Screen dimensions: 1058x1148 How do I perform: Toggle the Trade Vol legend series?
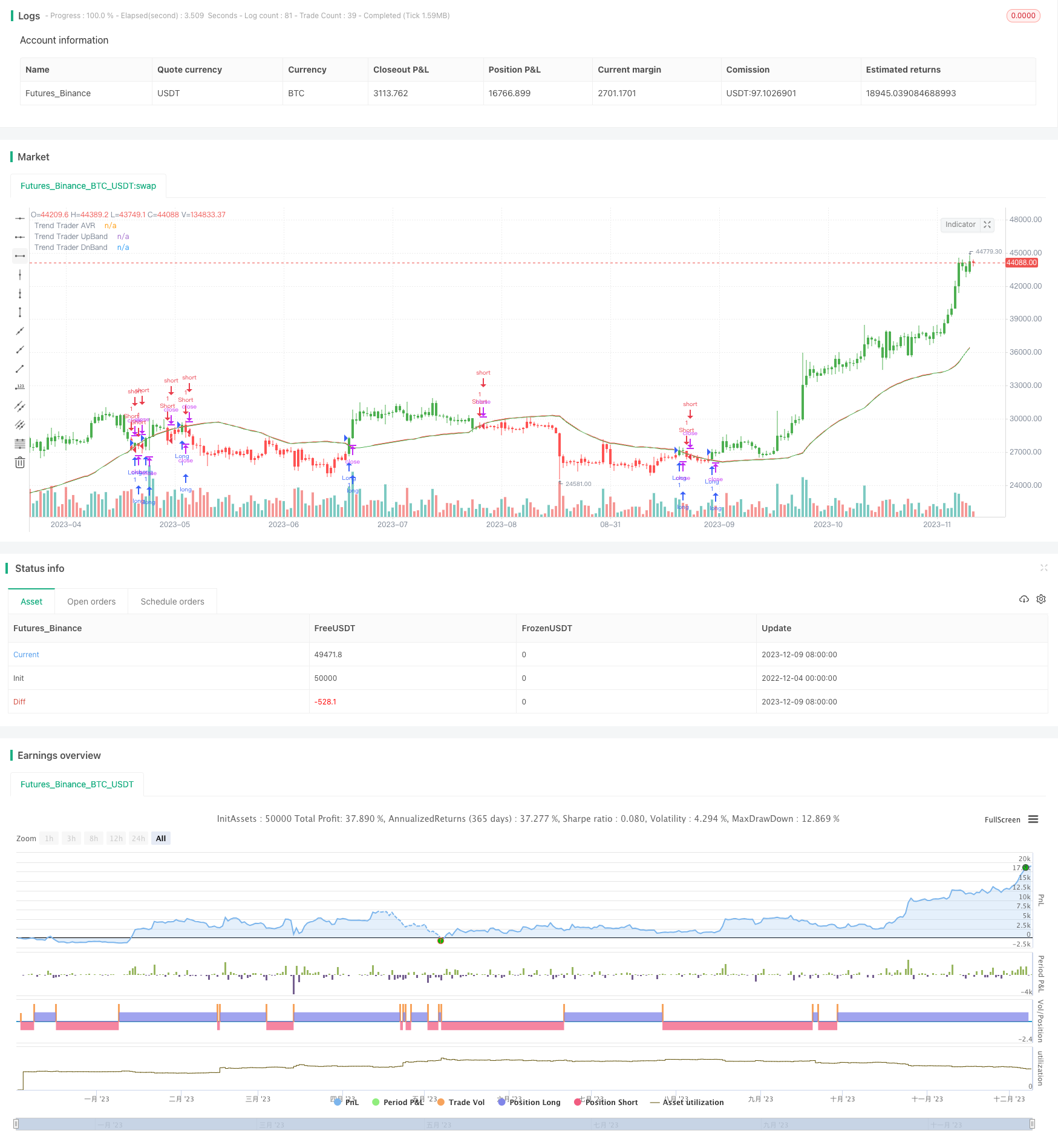[x=461, y=1102]
